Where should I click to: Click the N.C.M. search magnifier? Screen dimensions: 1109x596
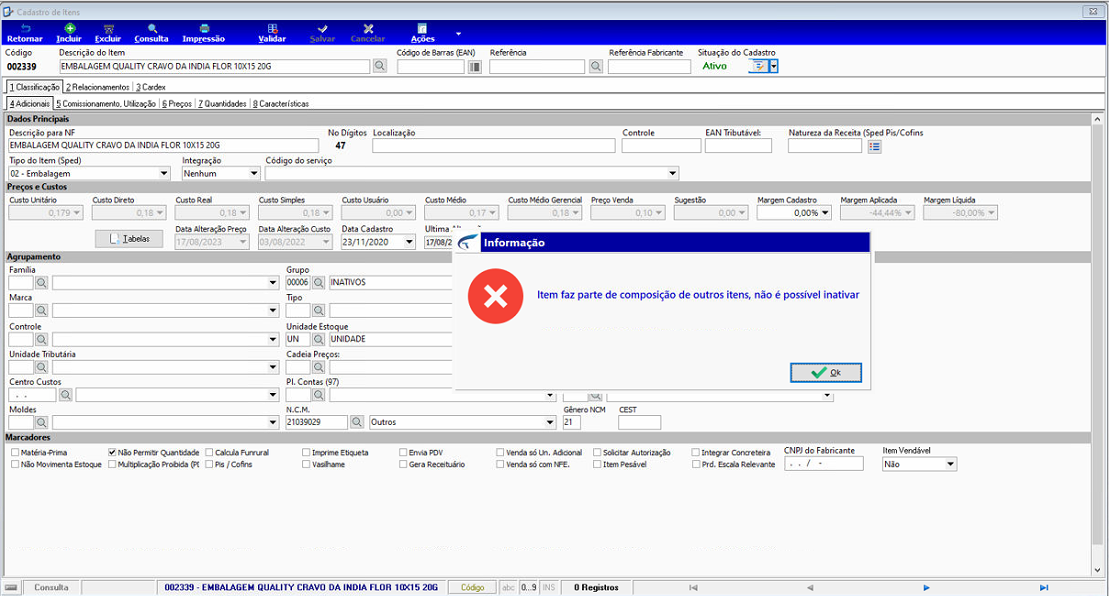pos(357,422)
